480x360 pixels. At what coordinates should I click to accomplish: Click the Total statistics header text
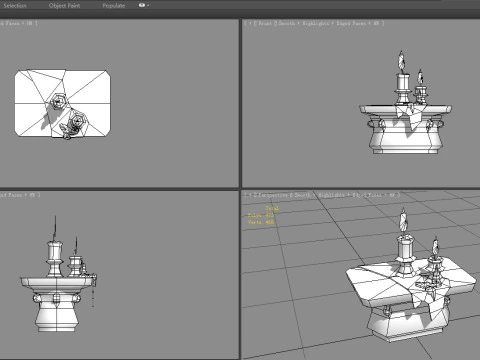(x=272, y=208)
